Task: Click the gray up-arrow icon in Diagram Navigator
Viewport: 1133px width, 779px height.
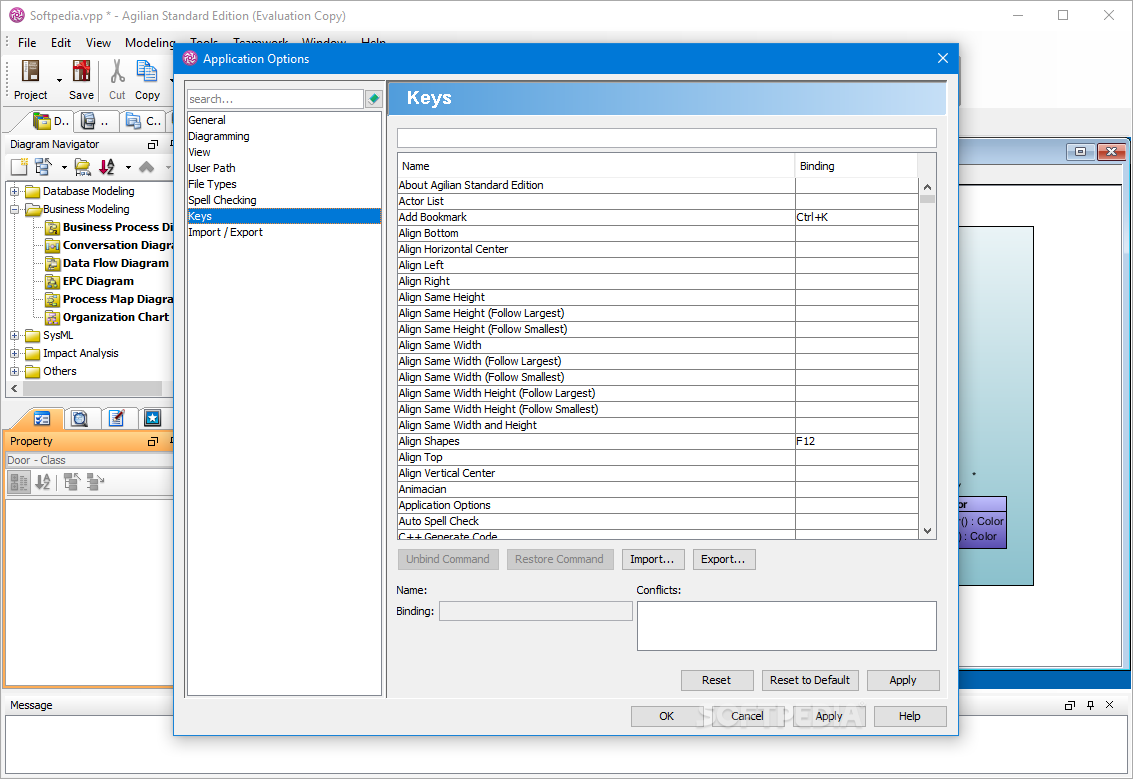Action: [146, 168]
